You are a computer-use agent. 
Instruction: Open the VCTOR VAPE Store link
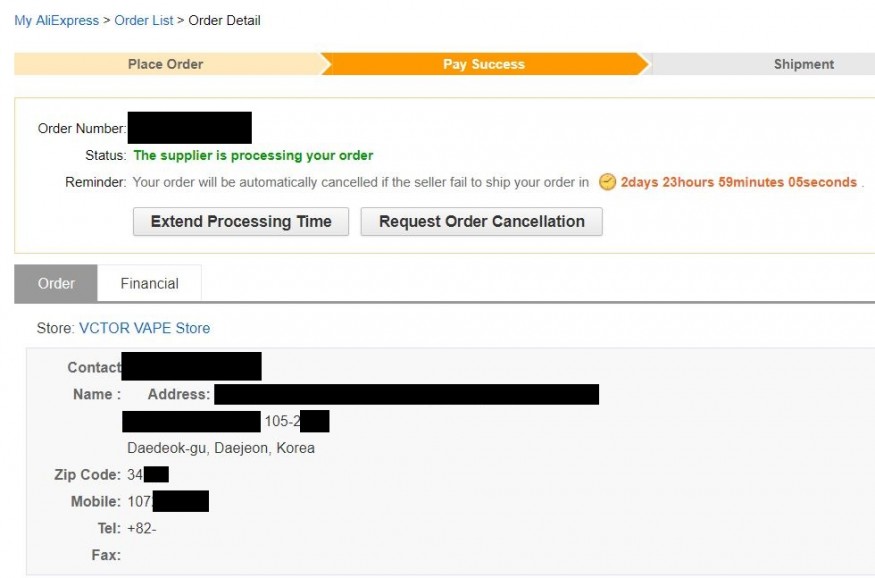tap(145, 328)
